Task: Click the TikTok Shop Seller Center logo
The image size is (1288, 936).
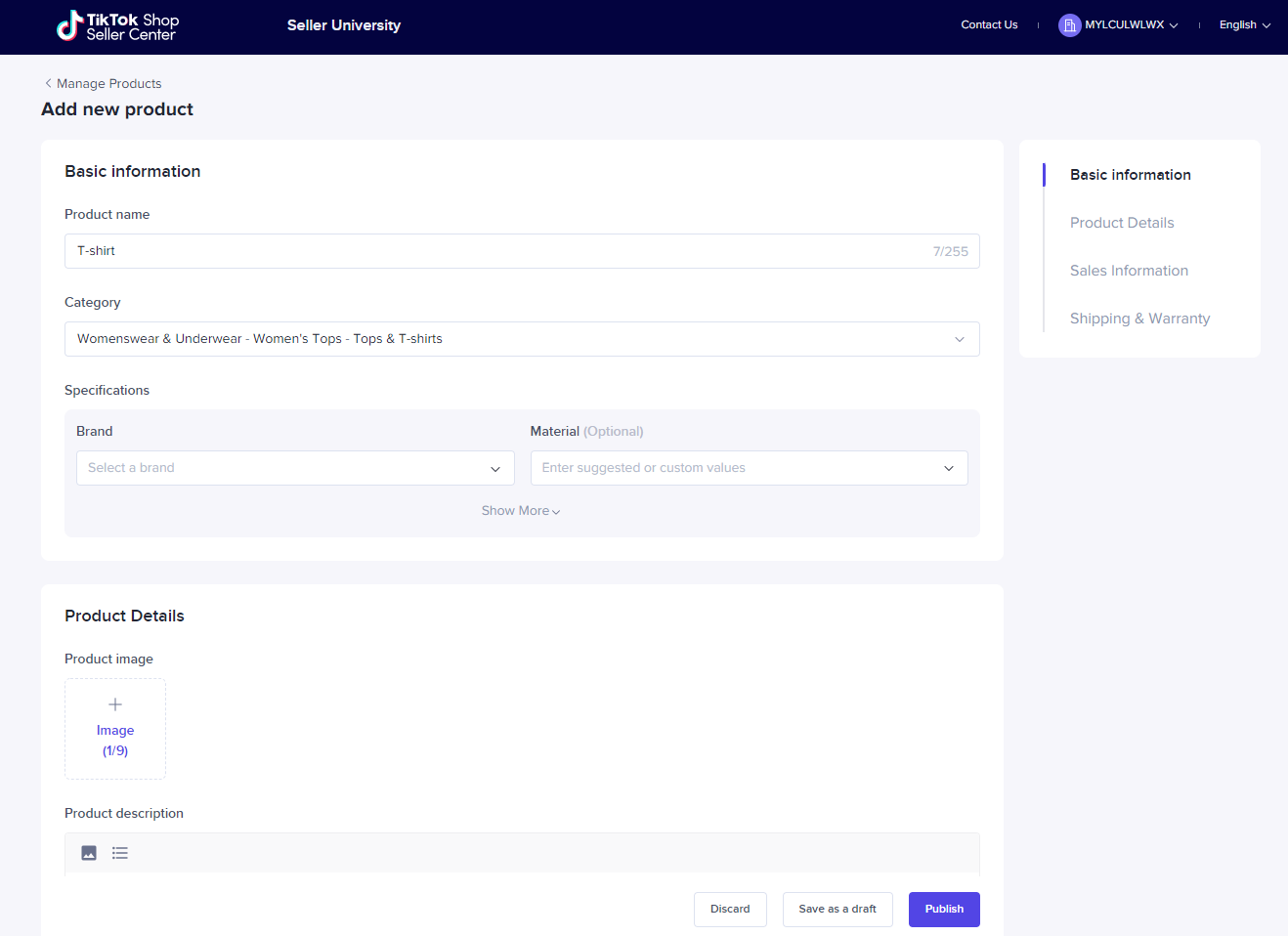Action: tap(117, 26)
